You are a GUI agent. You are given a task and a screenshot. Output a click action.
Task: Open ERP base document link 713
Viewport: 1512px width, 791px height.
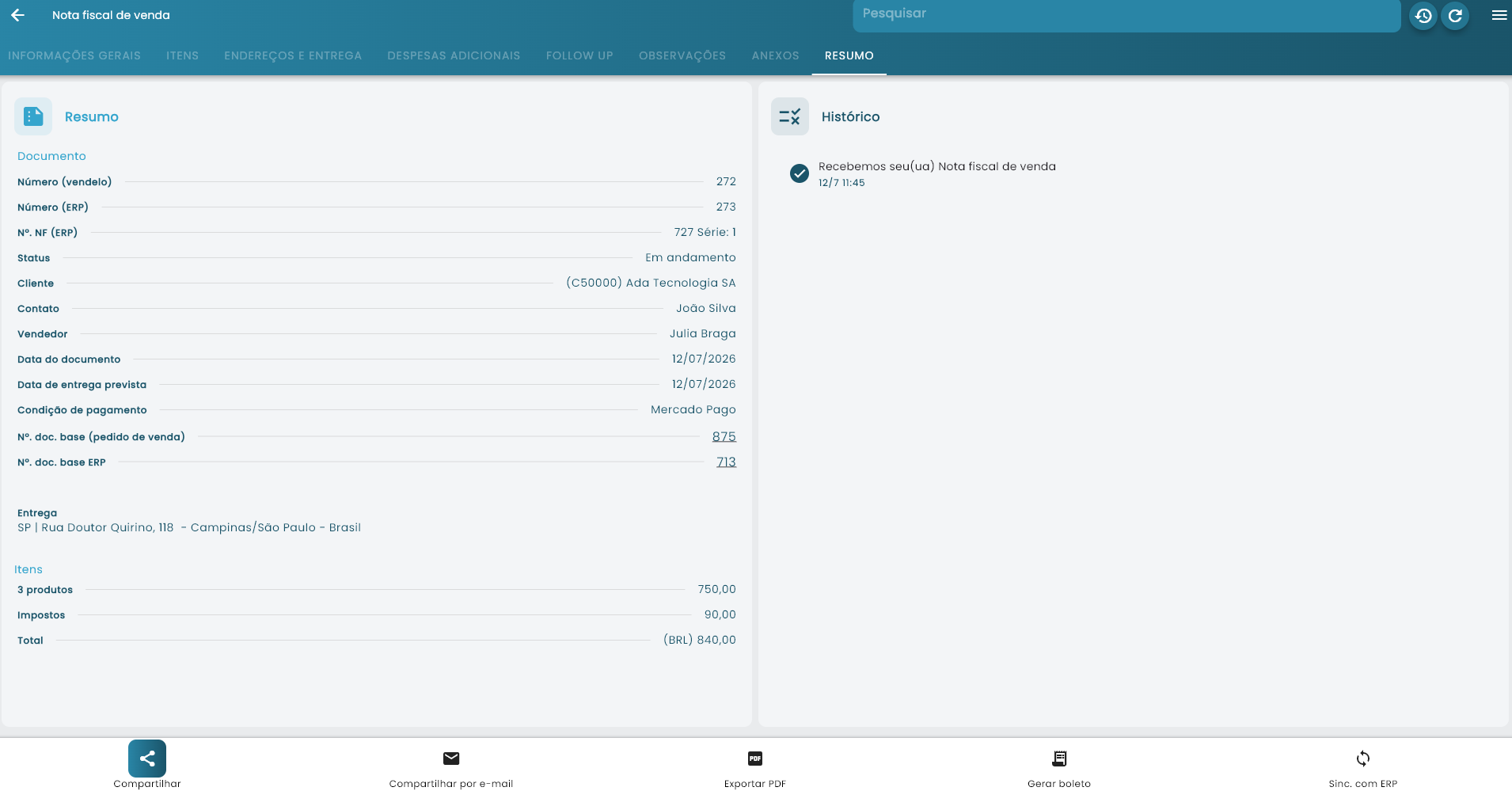coord(726,462)
